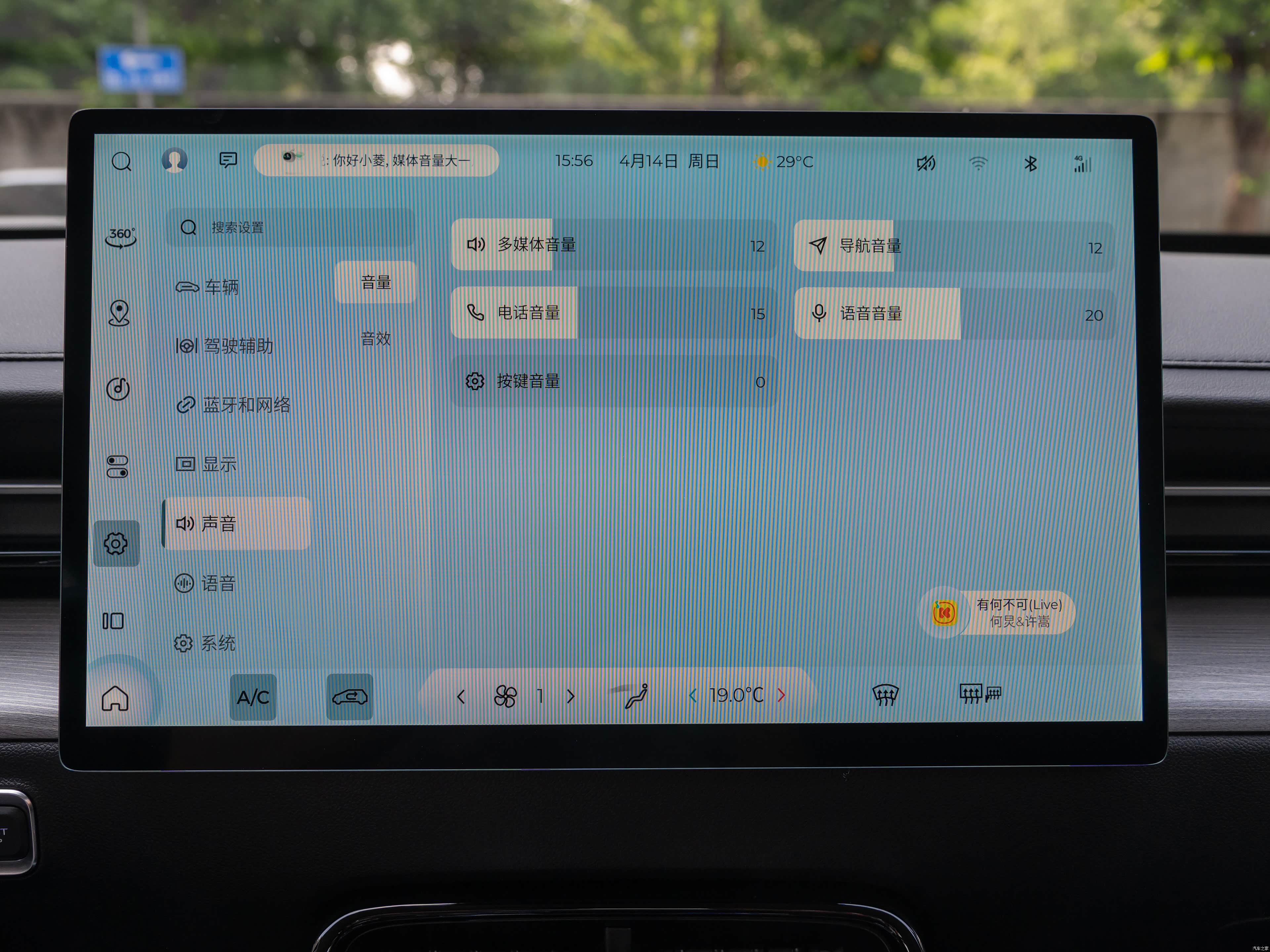Open the search magnifier in top bar
Screen dimensions: 1270x952
pos(122,161)
